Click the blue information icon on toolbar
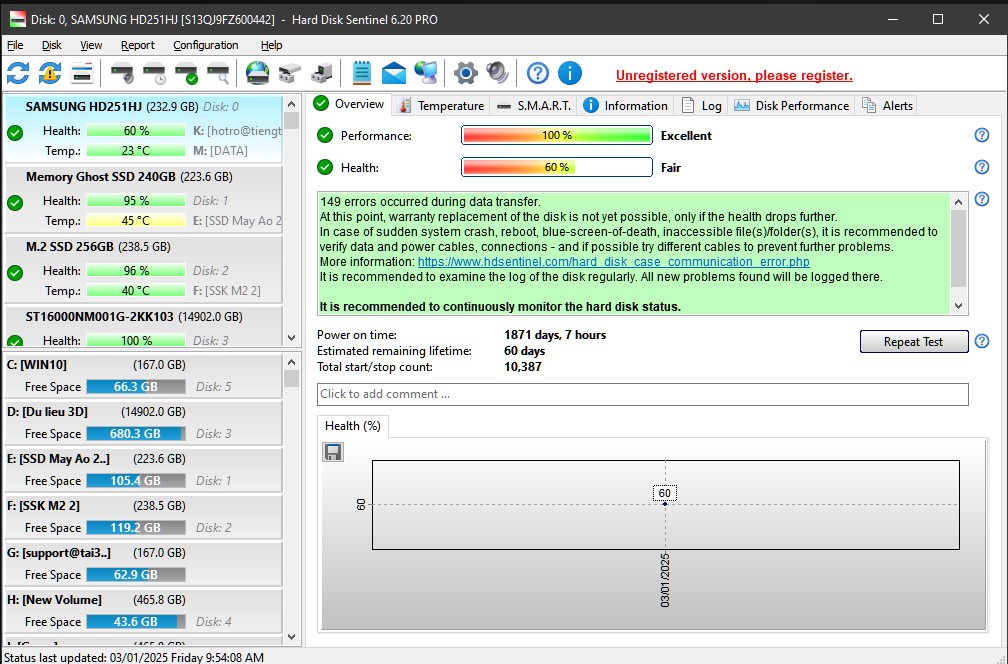Viewport: 1008px width, 664px height. 570,72
